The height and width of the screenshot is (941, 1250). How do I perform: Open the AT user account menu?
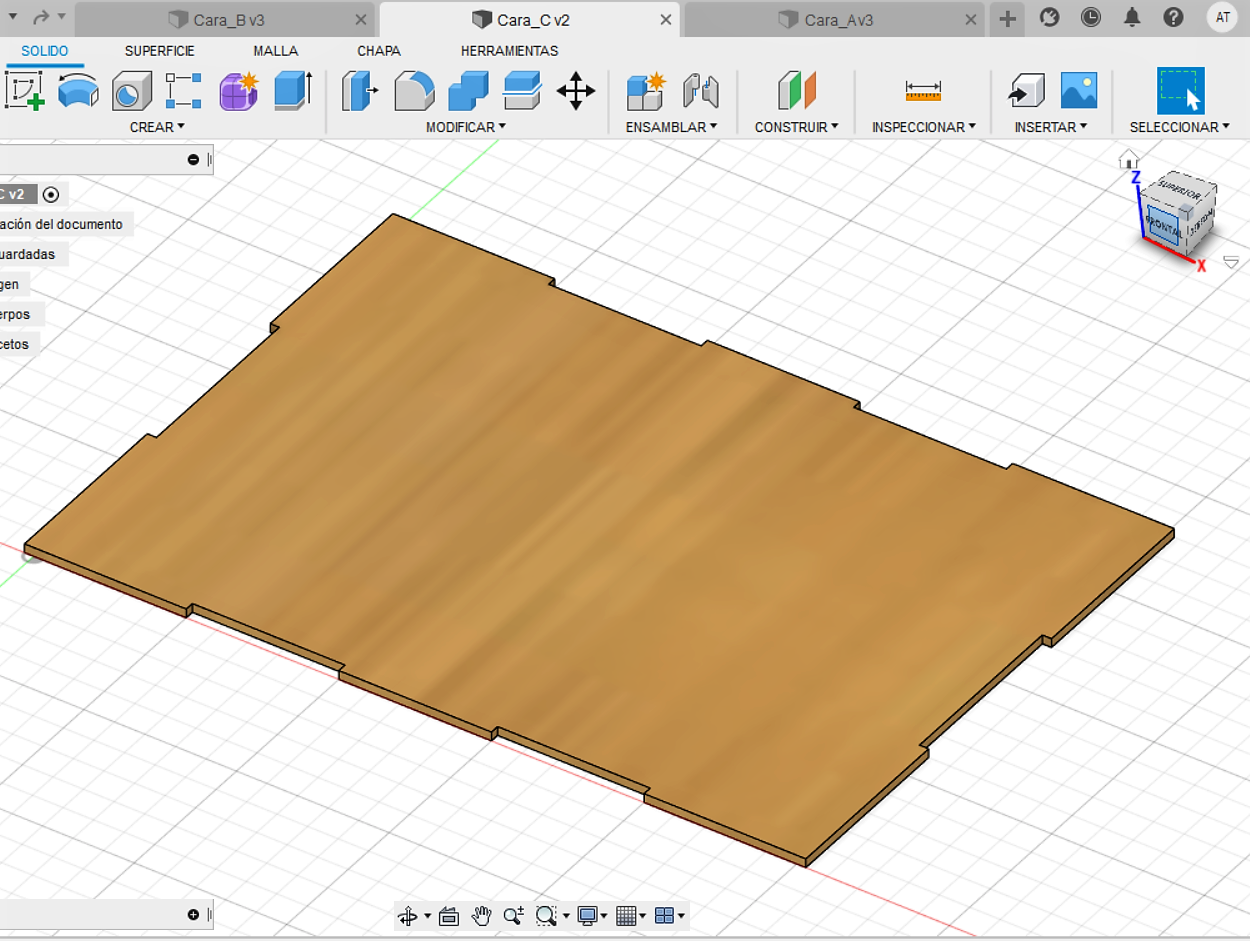point(1223,17)
